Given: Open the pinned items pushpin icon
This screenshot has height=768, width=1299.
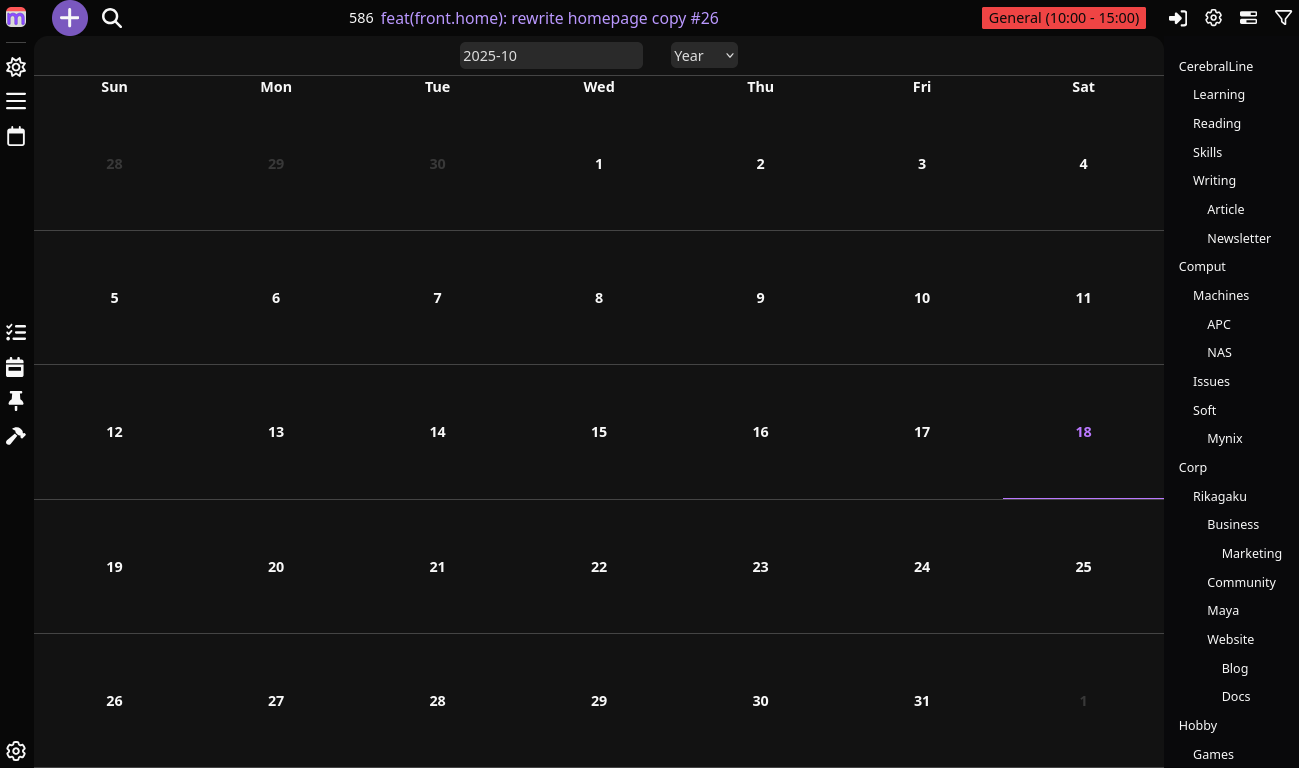Looking at the screenshot, I should [x=16, y=401].
